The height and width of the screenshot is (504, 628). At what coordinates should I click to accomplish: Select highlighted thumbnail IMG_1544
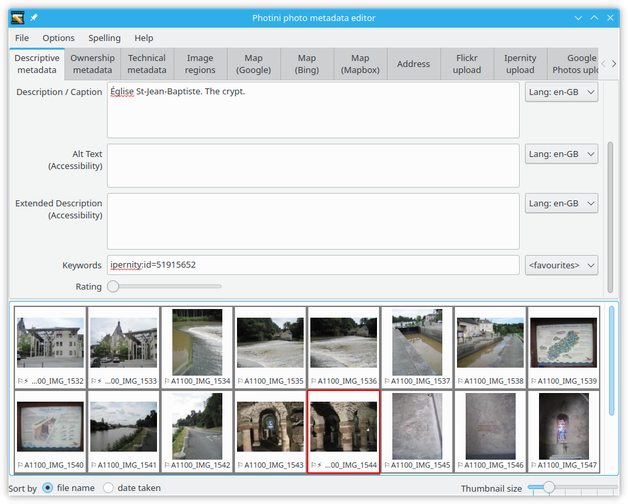click(344, 431)
